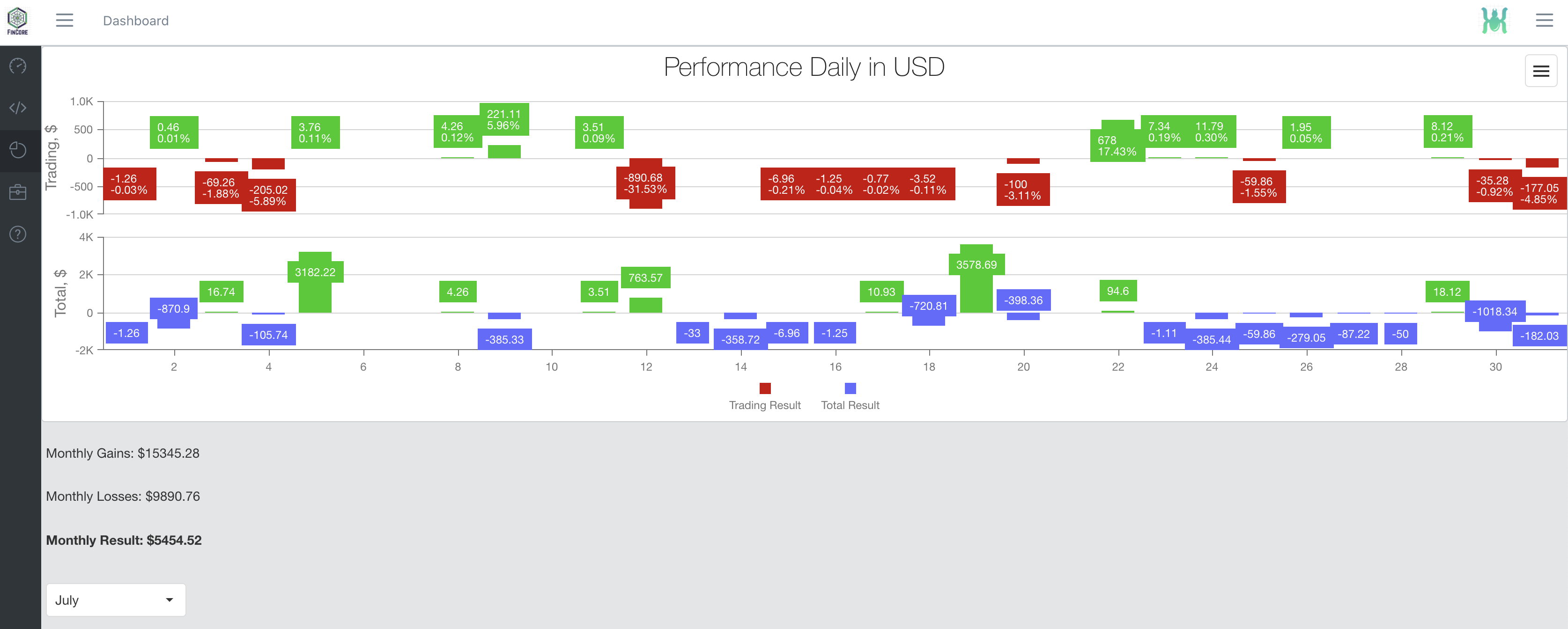This screenshot has height=629, width=1568.
Task: Open the briefcase portfolio sidebar icon
Action: (18, 192)
